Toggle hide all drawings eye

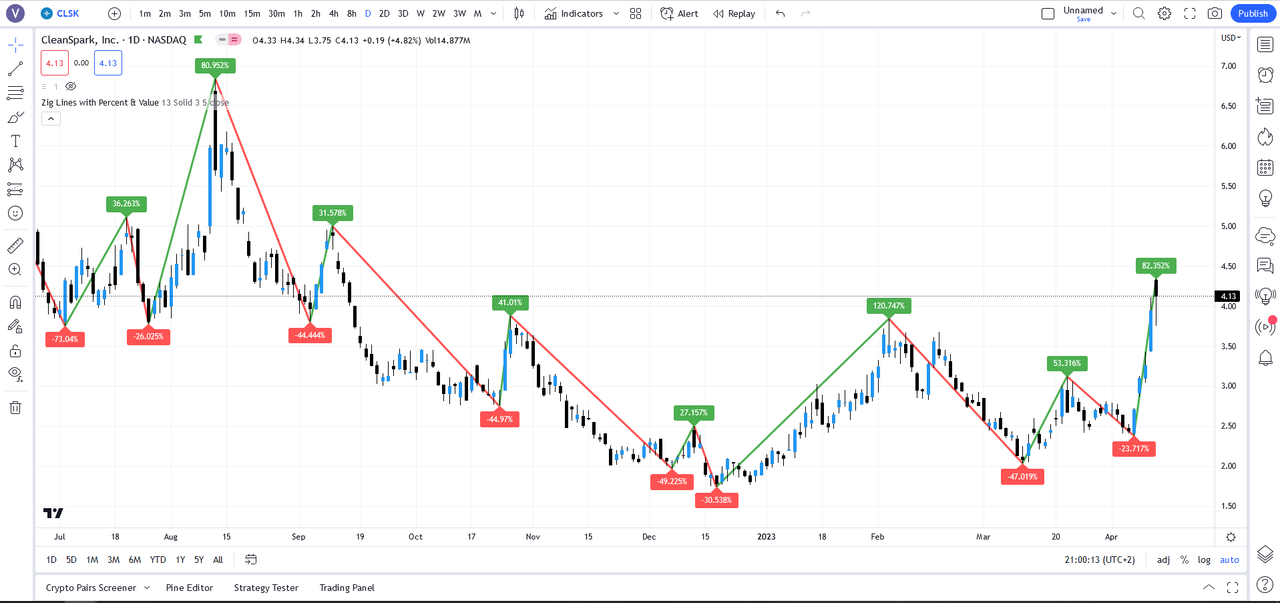pyautogui.click(x=15, y=375)
